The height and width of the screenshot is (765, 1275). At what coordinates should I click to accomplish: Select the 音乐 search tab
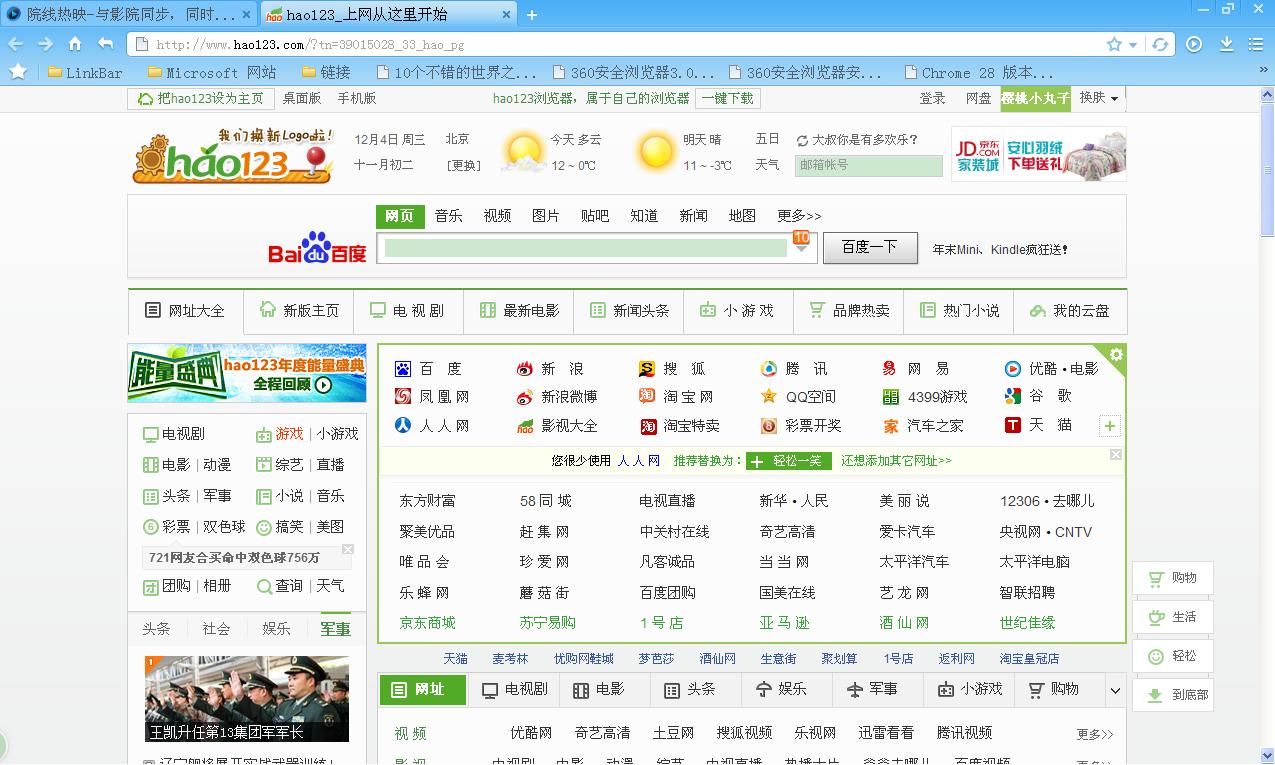(448, 216)
